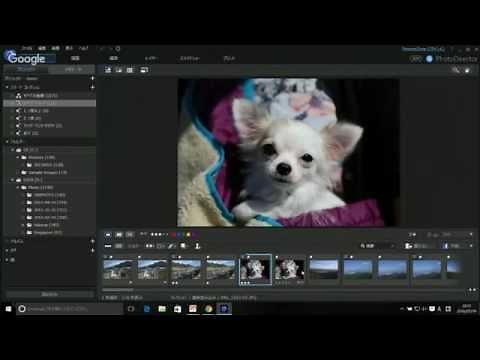Filter by blue color label
Viewport: 480px width, 360px height.
pyautogui.click(x=179, y=235)
